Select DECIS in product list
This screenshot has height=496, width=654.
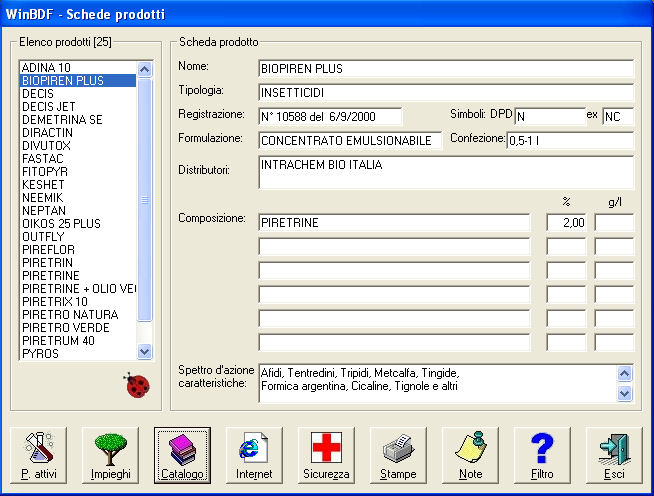click(x=78, y=93)
